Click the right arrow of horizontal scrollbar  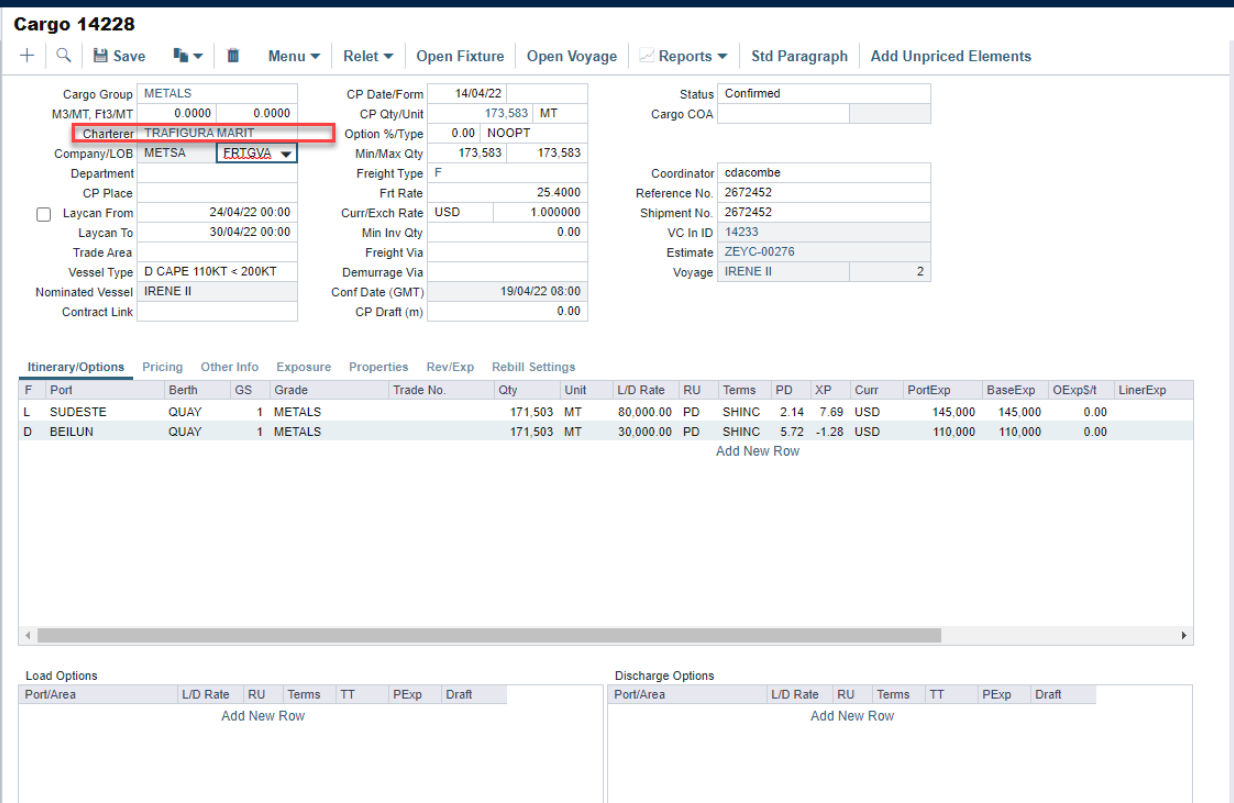pyautogui.click(x=1185, y=635)
